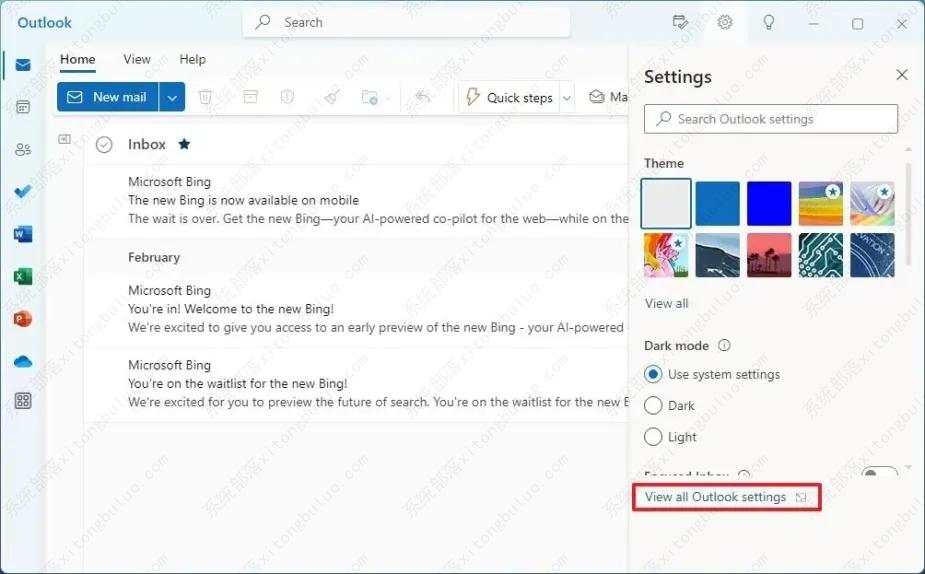Click the February group header
The width and height of the screenshot is (925, 574).
coord(154,257)
